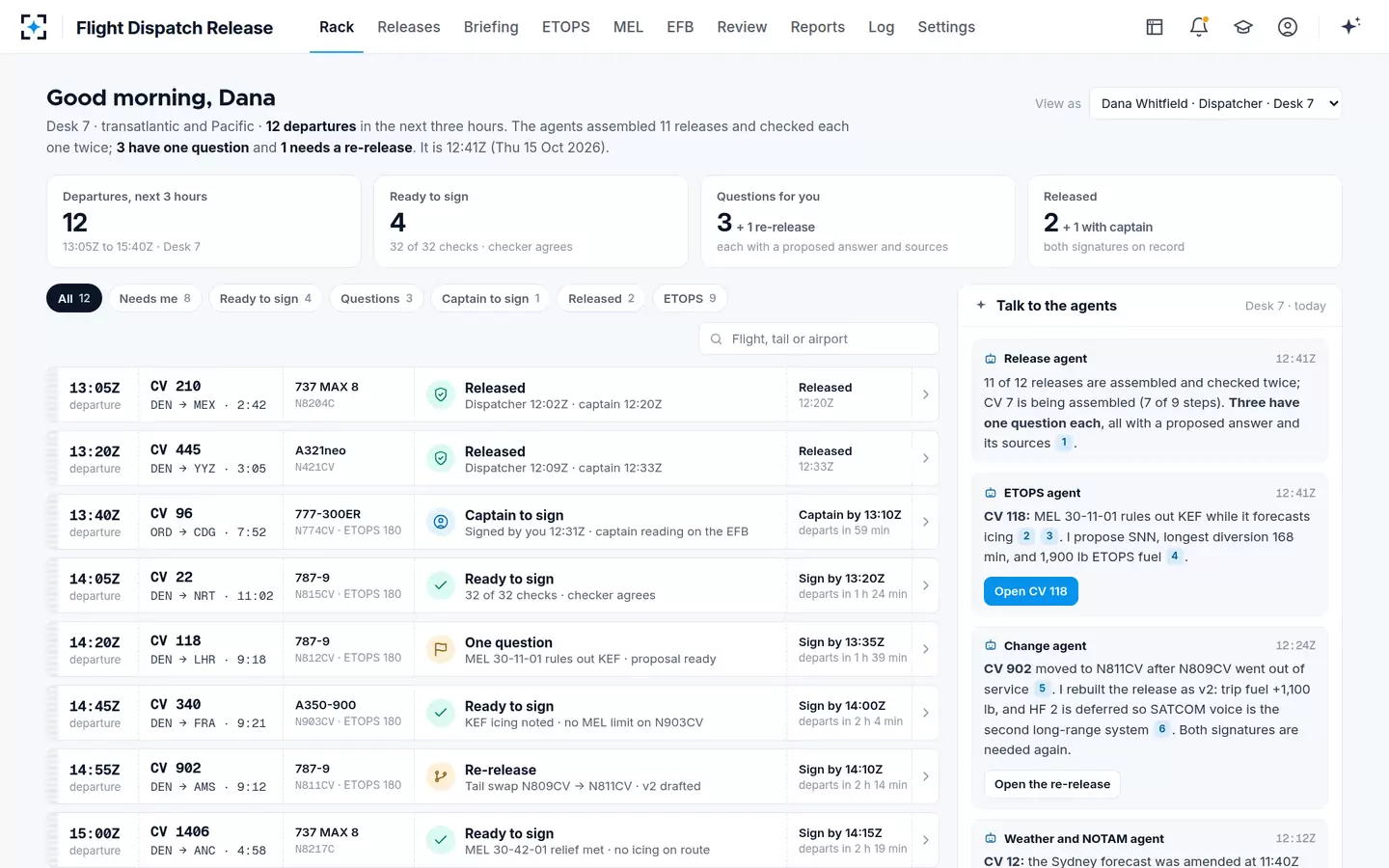Filter list by Ready to sign
1389x868 pixels.
click(265, 298)
